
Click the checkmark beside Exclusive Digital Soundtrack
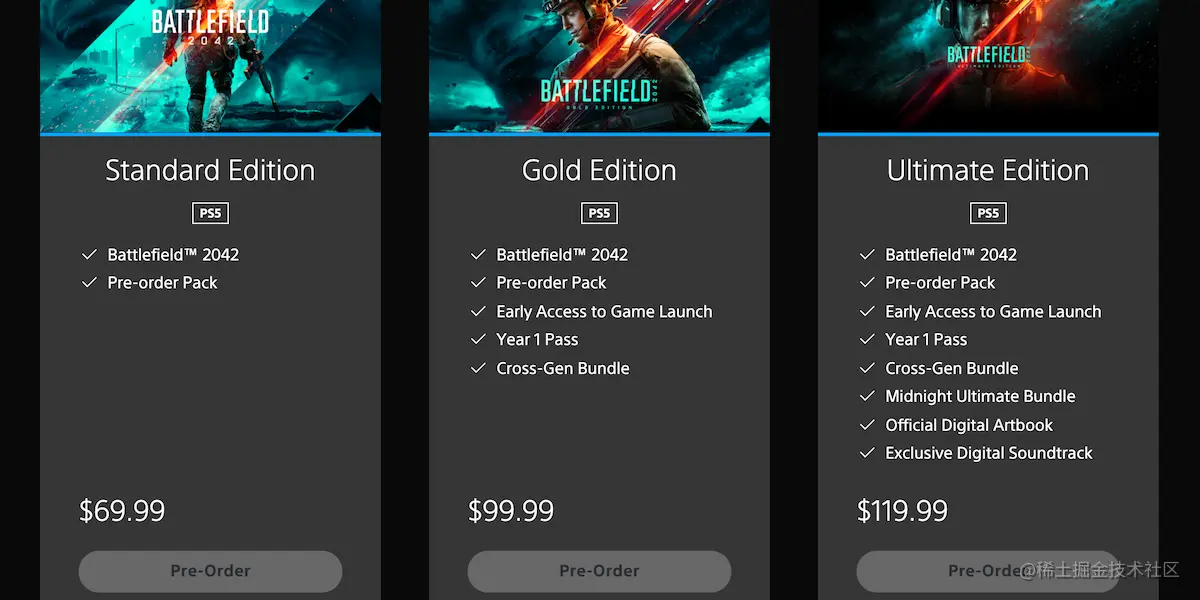coord(867,453)
